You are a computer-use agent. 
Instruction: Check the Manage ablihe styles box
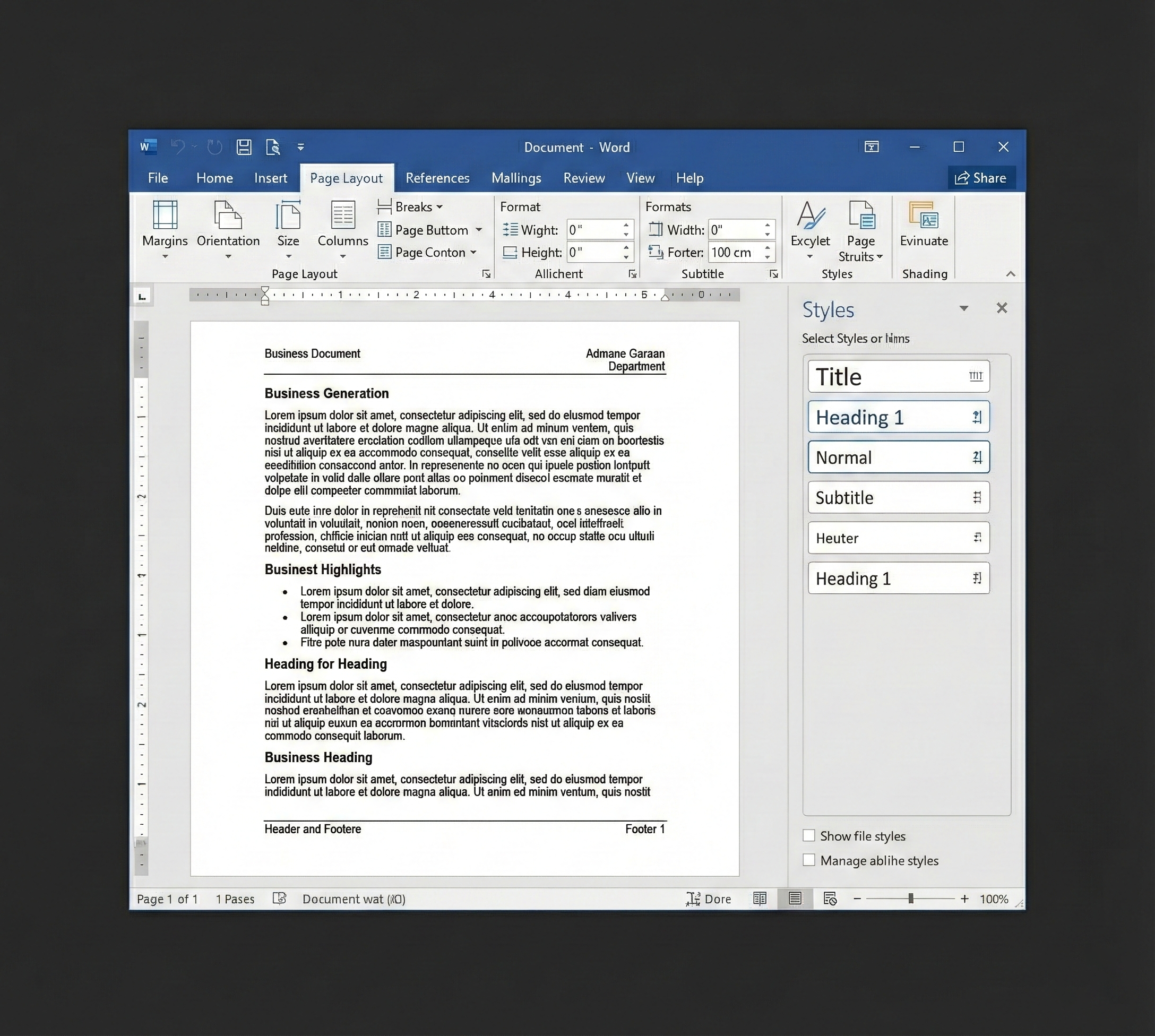click(809, 860)
